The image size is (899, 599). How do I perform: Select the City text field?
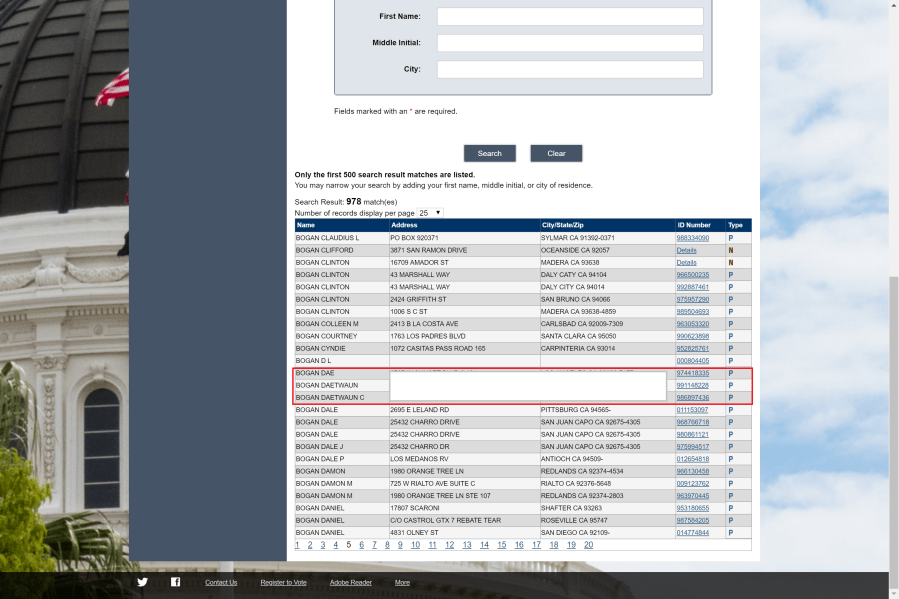[x=569, y=69]
